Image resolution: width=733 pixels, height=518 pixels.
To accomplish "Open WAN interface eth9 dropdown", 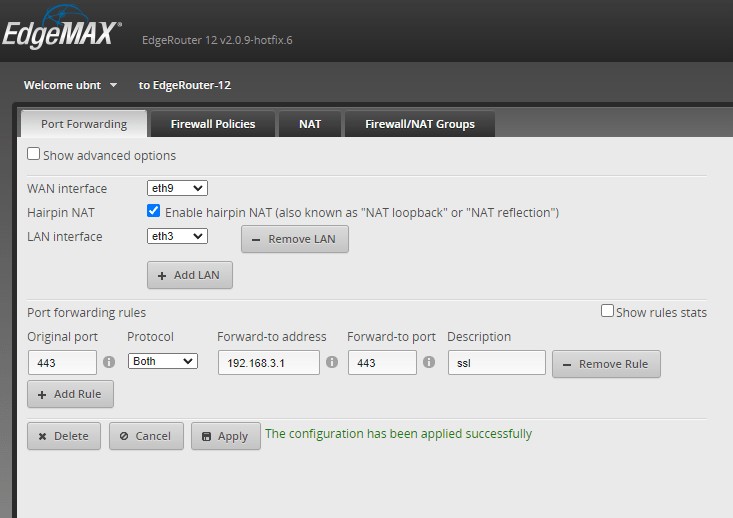I will (177, 188).
